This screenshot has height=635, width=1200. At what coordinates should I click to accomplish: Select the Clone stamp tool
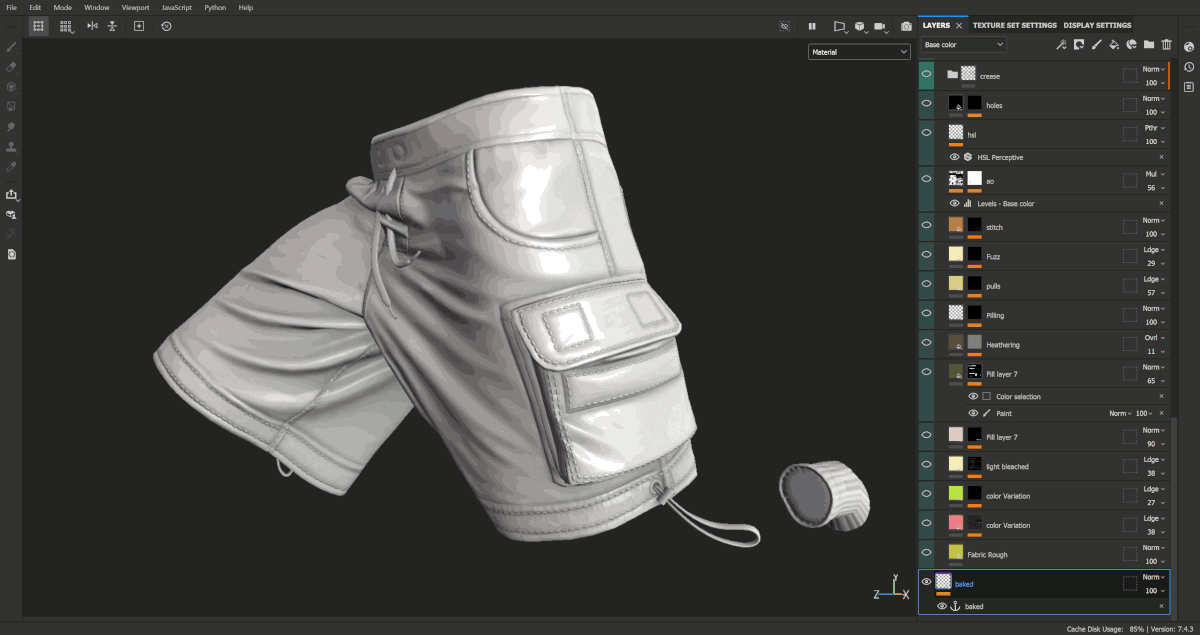click(11, 147)
